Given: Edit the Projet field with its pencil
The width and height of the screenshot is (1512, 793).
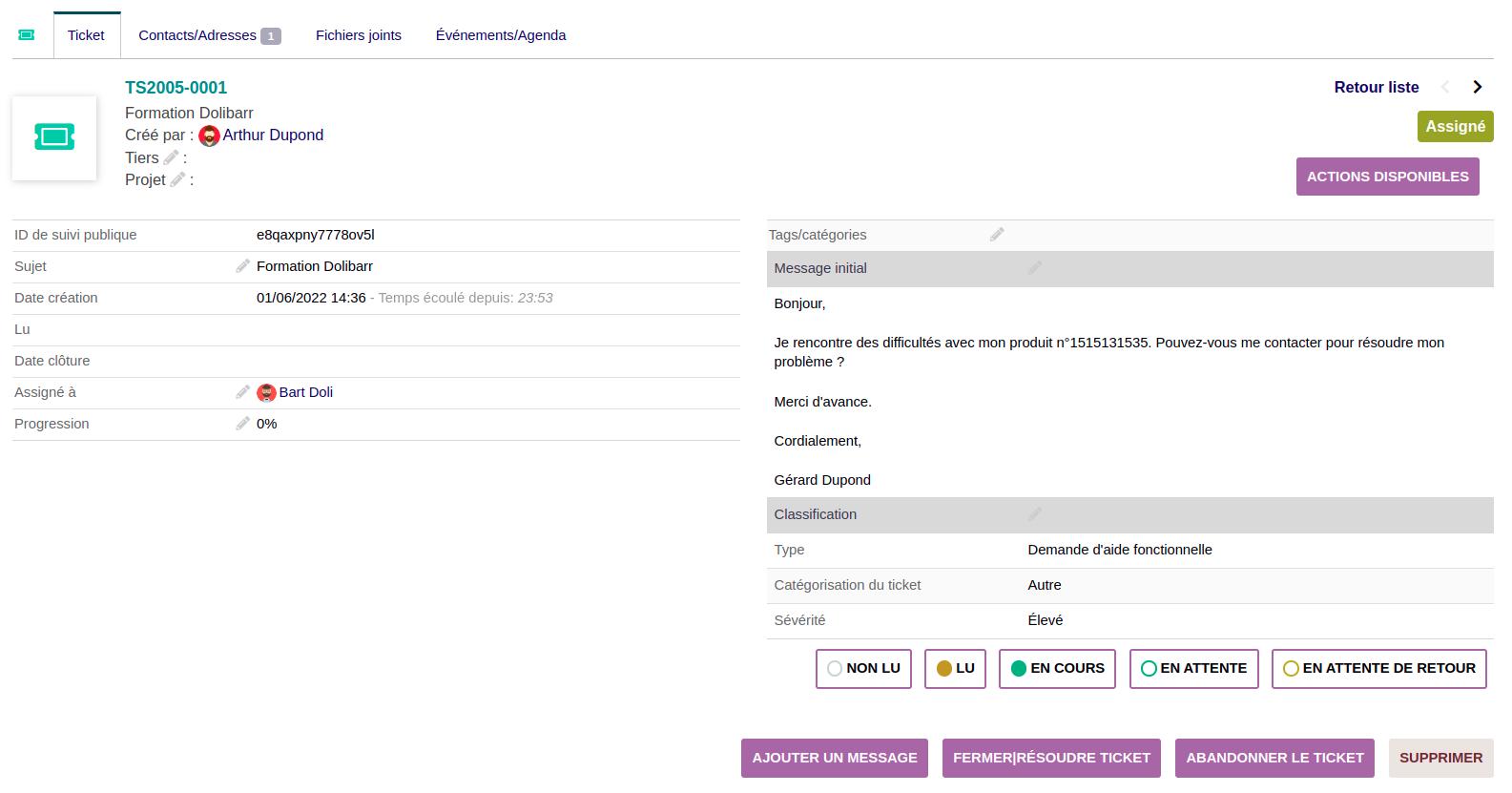Looking at the screenshot, I should (x=177, y=179).
